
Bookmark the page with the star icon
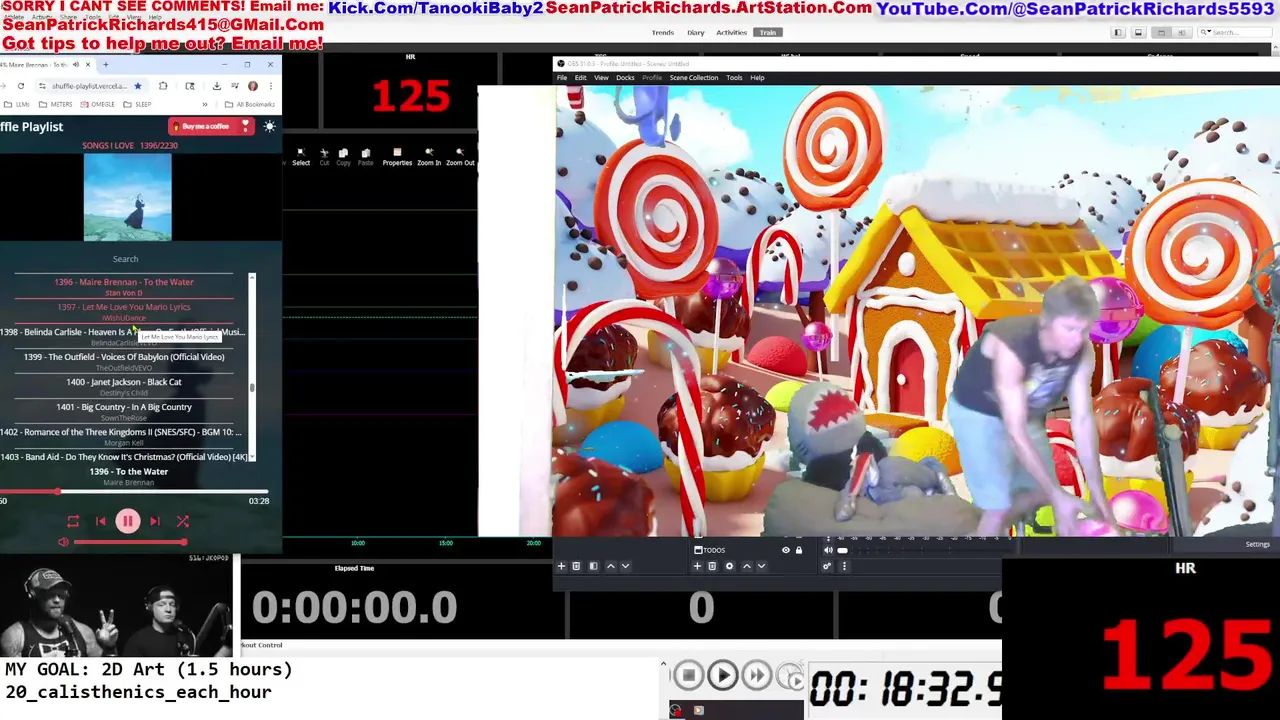tap(138, 86)
